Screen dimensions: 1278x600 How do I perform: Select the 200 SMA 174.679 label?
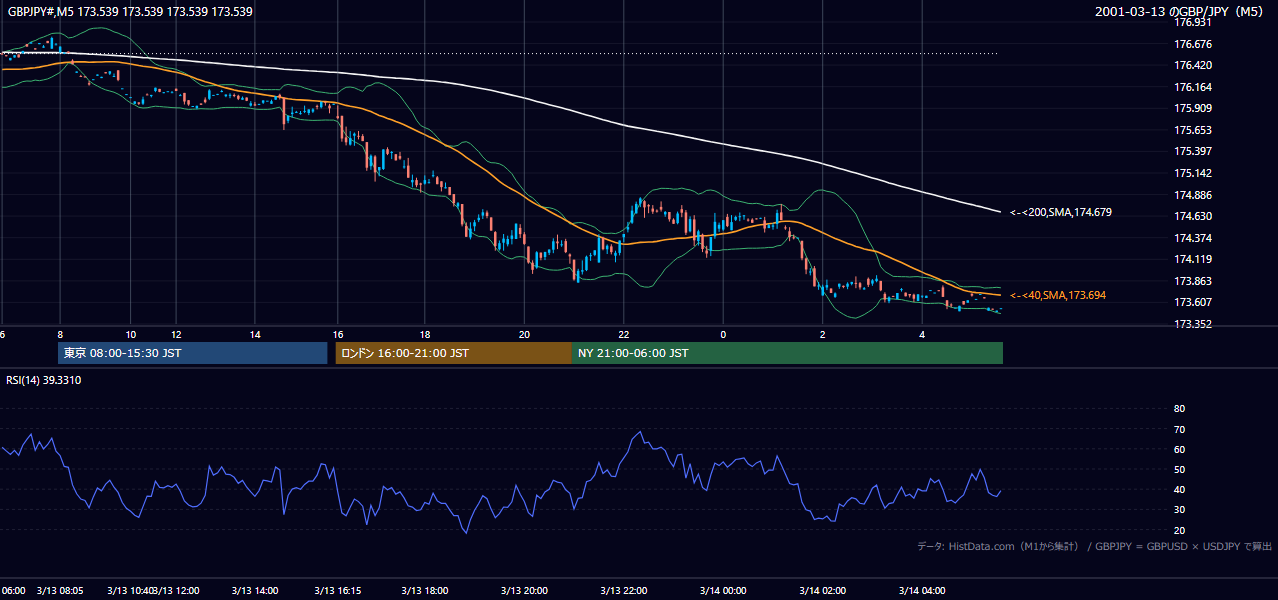pos(1061,212)
